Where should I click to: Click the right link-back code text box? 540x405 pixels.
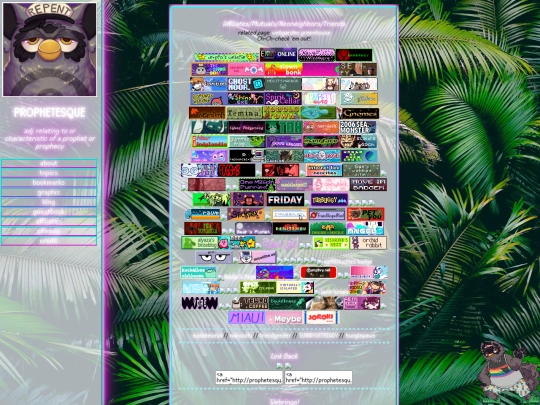319,377
